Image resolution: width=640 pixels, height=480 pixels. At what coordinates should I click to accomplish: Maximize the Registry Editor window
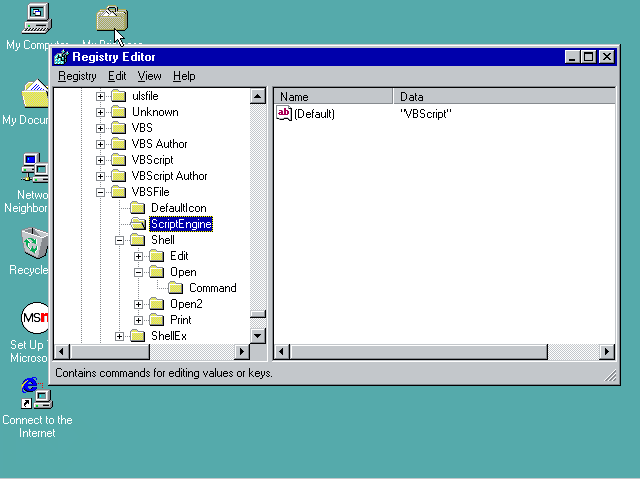589,57
